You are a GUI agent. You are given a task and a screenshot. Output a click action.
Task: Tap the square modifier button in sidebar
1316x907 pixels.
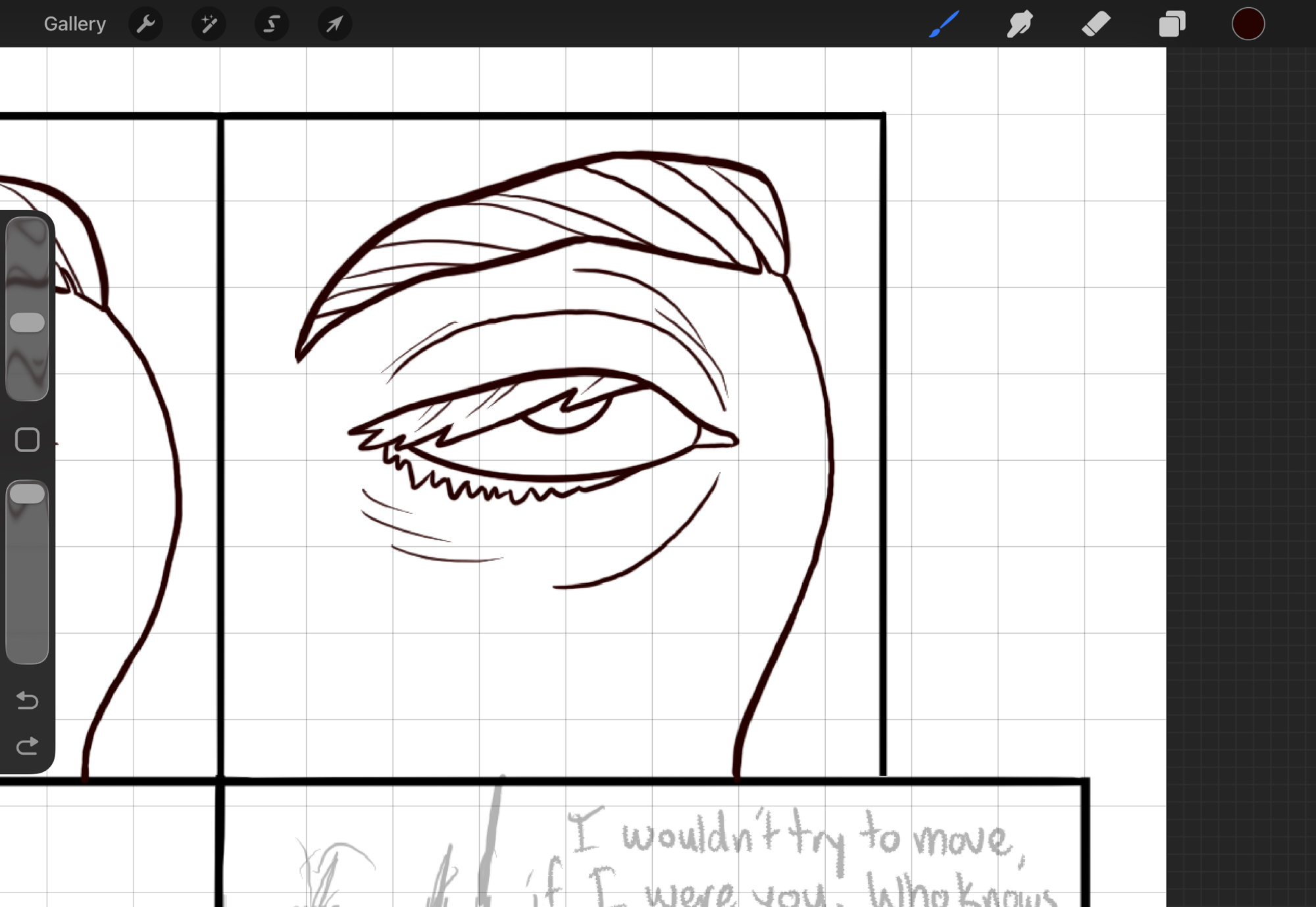[27, 440]
